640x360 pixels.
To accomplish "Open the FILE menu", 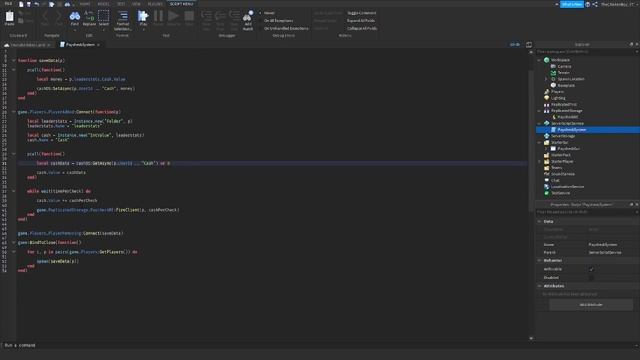I will [x=8, y=4].
